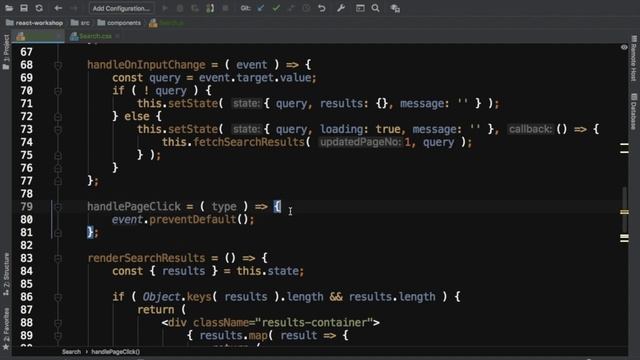Click the components breadcrumb folder
The width and height of the screenshot is (640, 360).
pyautogui.click(x=119, y=23)
